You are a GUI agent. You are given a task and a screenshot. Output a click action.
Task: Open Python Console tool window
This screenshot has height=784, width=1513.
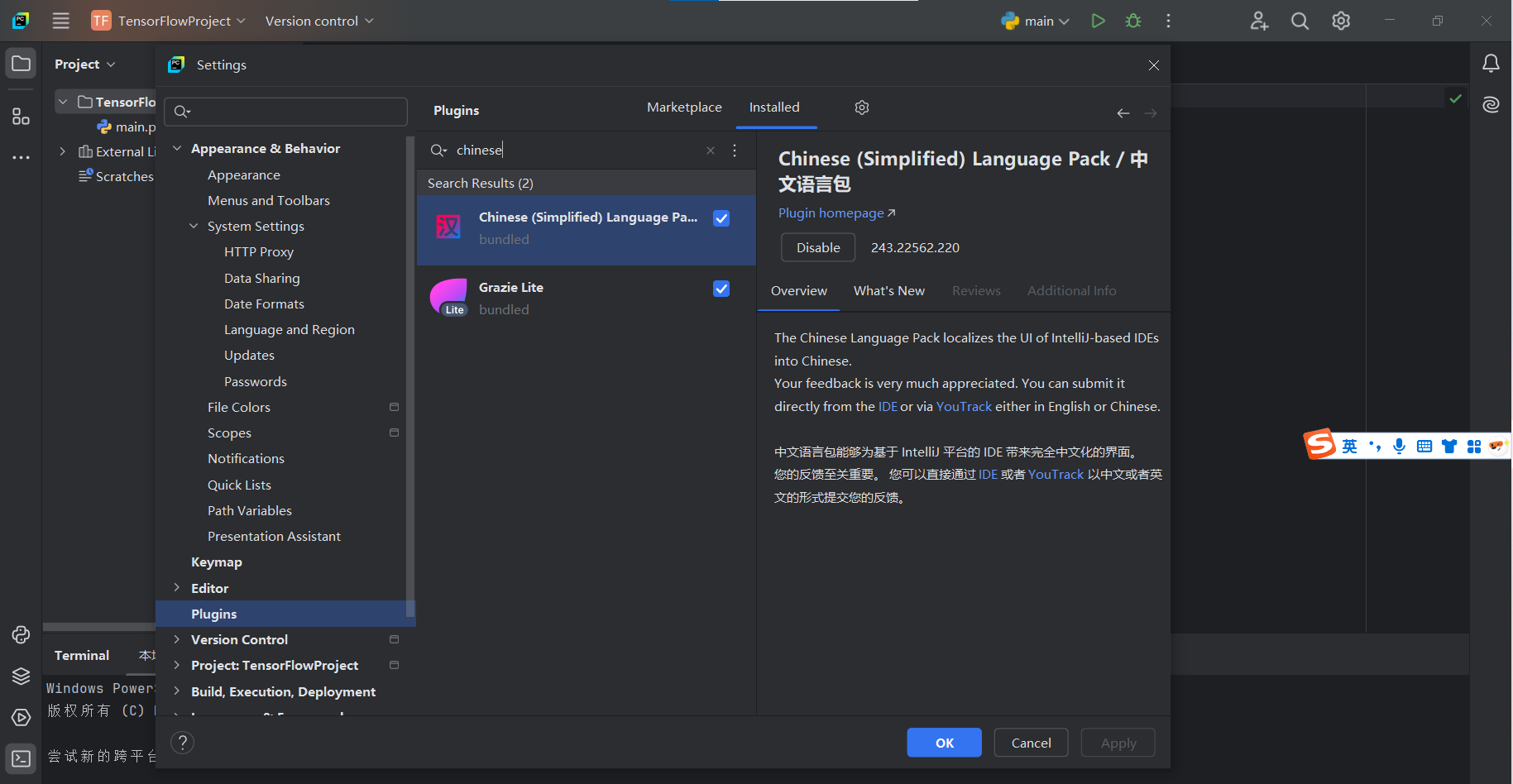(21, 634)
